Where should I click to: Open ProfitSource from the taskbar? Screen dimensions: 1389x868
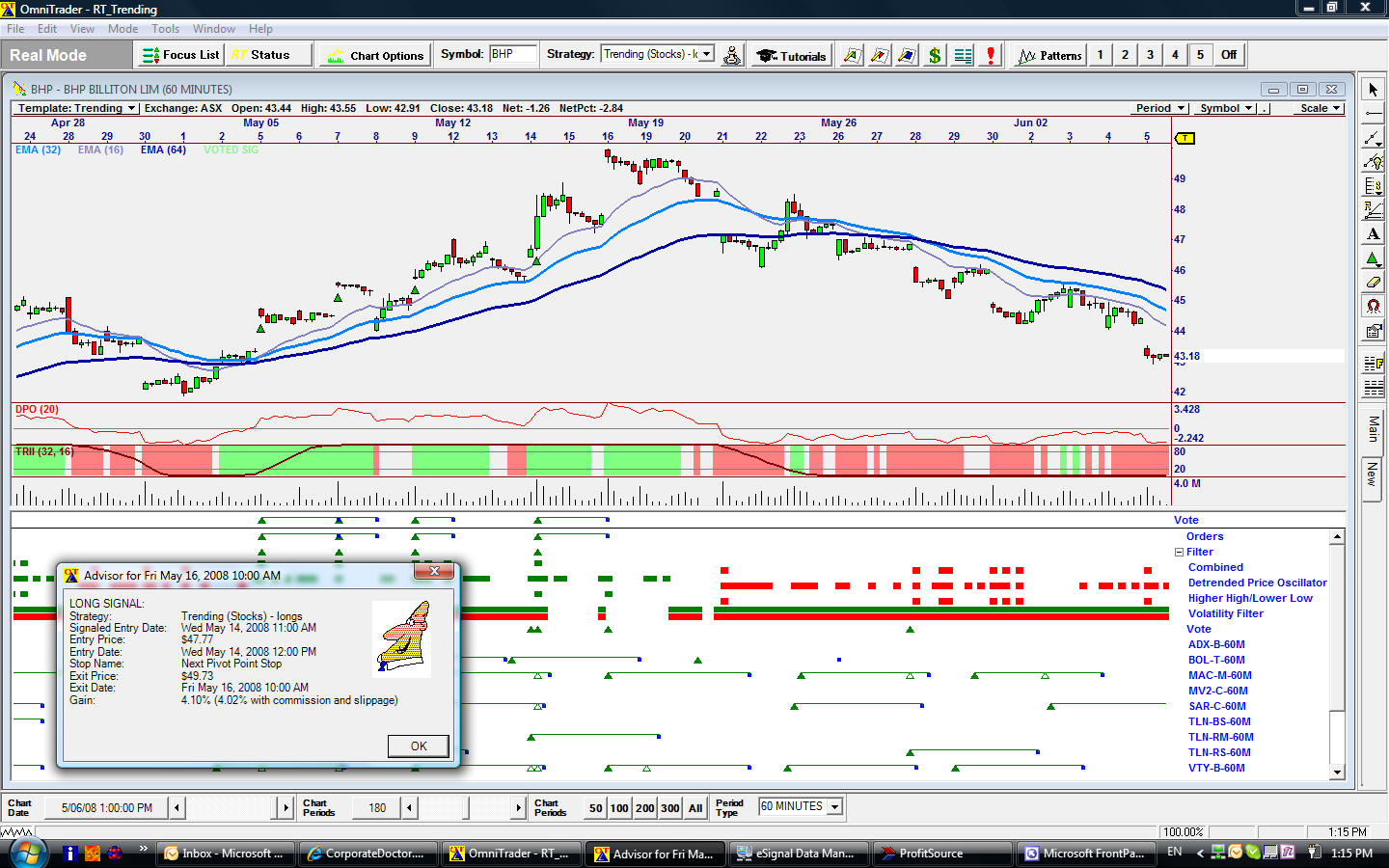[x=943, y=854]
